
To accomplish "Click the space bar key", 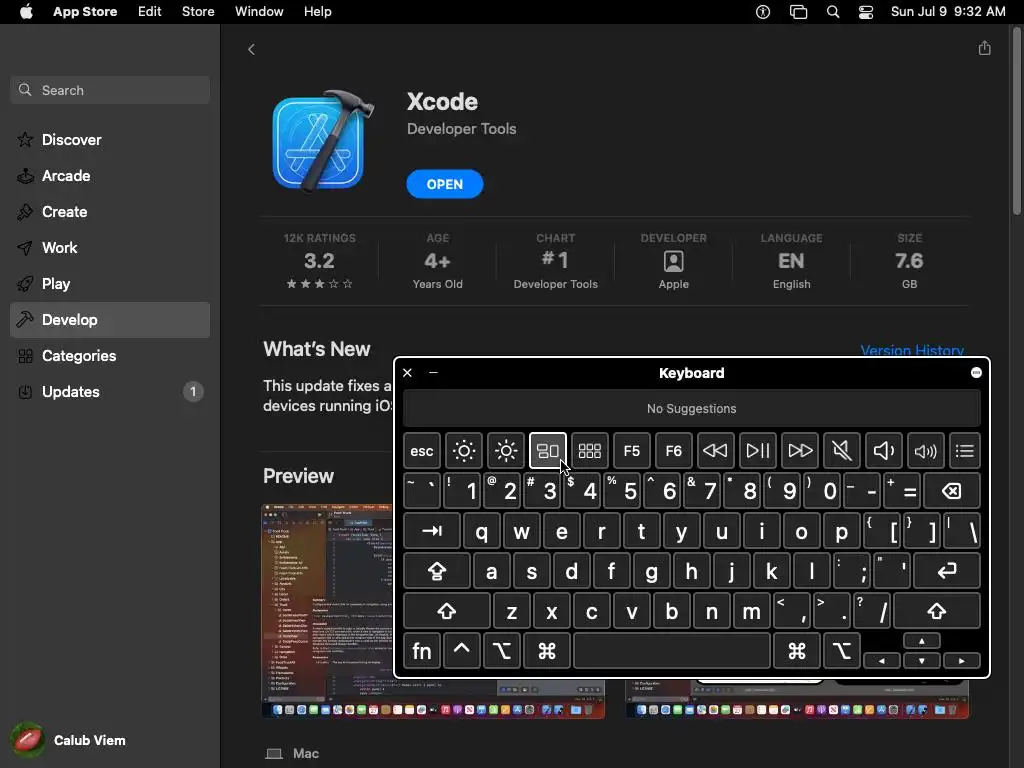I will [x=672, y=650].
